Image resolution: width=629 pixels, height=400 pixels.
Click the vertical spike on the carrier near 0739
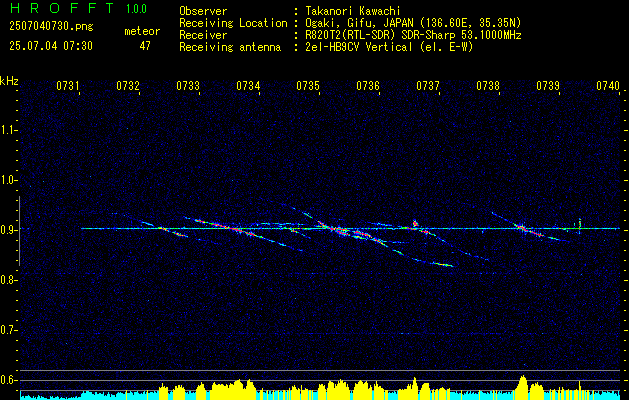tap(579, 226)
